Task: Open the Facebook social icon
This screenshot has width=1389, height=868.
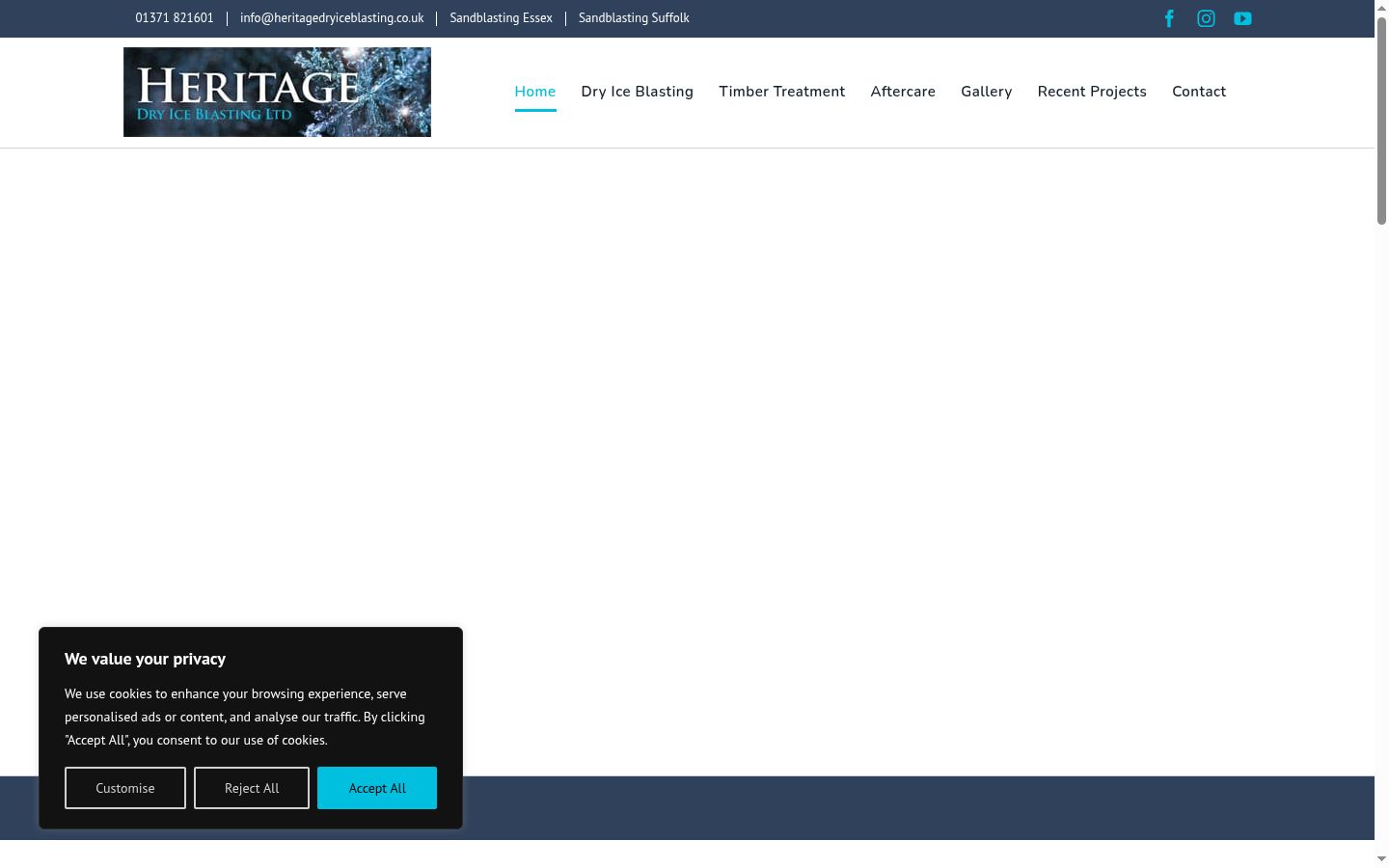Action: click(x=1169, y=18)
